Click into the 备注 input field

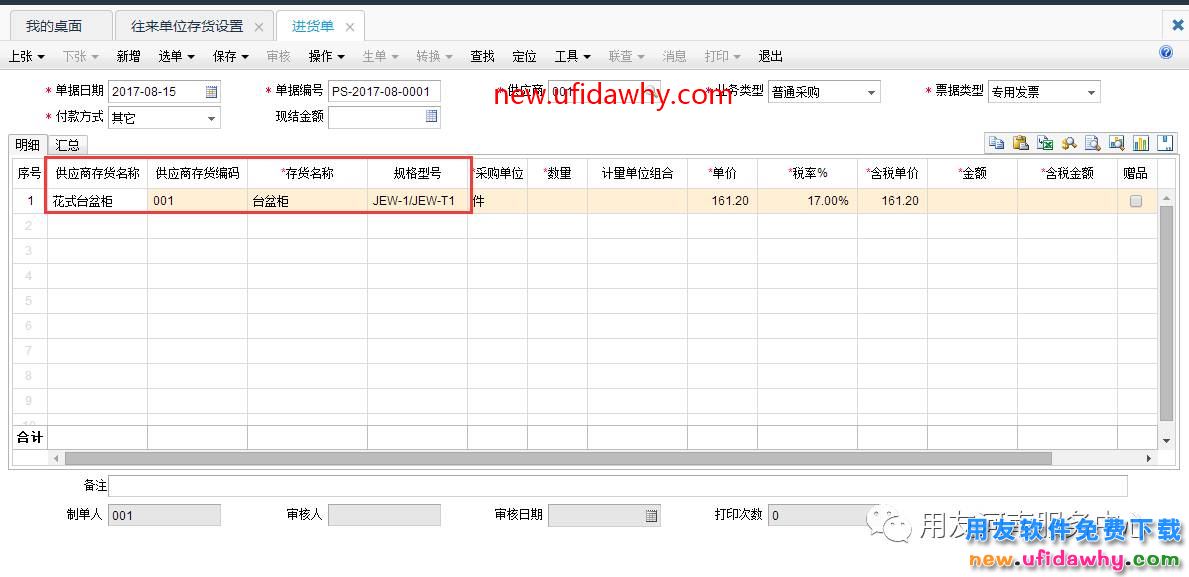click(x=617, y=486)
